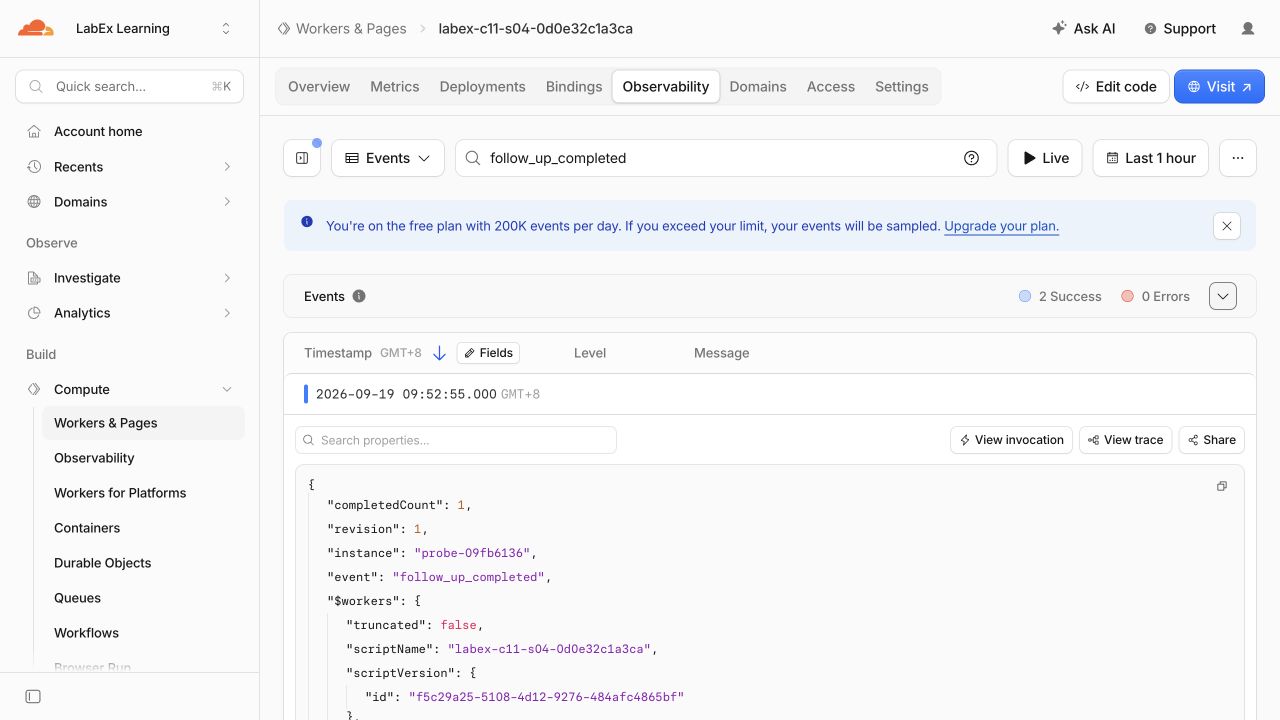Image resolution: width=1280 pixels, height=720 pixels.
Task: Go to Account home
Action: (x=98, y=131)
